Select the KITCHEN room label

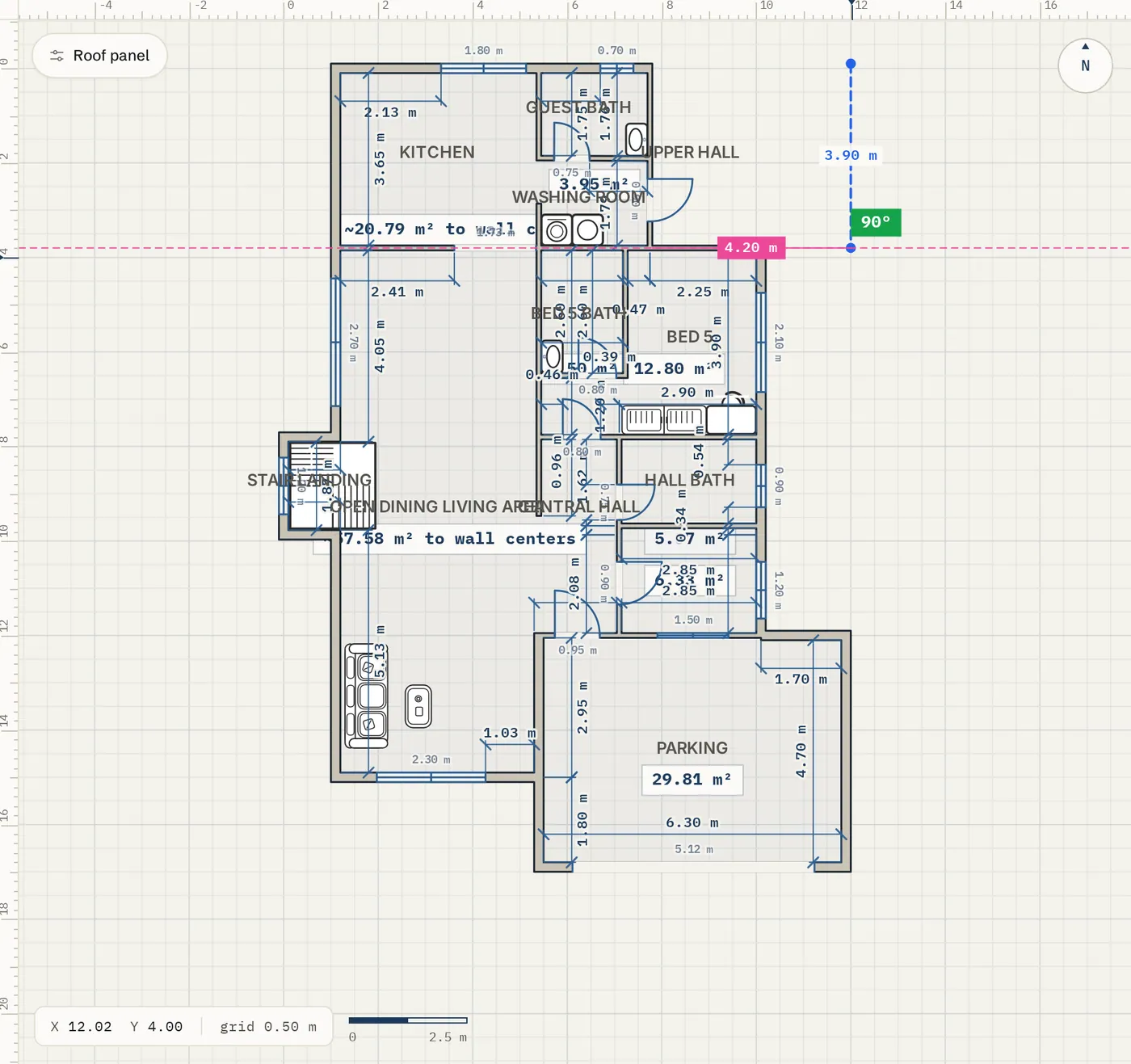[x=437, y=152]
